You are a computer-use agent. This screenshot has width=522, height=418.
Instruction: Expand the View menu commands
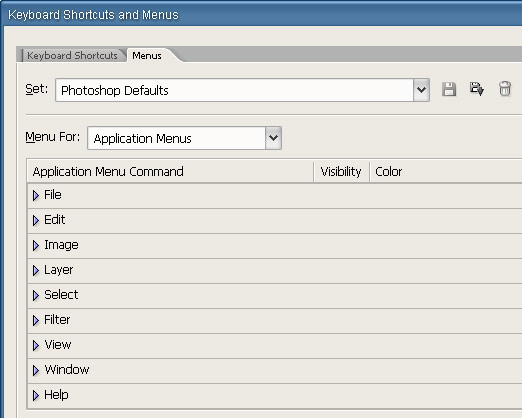[36, 345]
